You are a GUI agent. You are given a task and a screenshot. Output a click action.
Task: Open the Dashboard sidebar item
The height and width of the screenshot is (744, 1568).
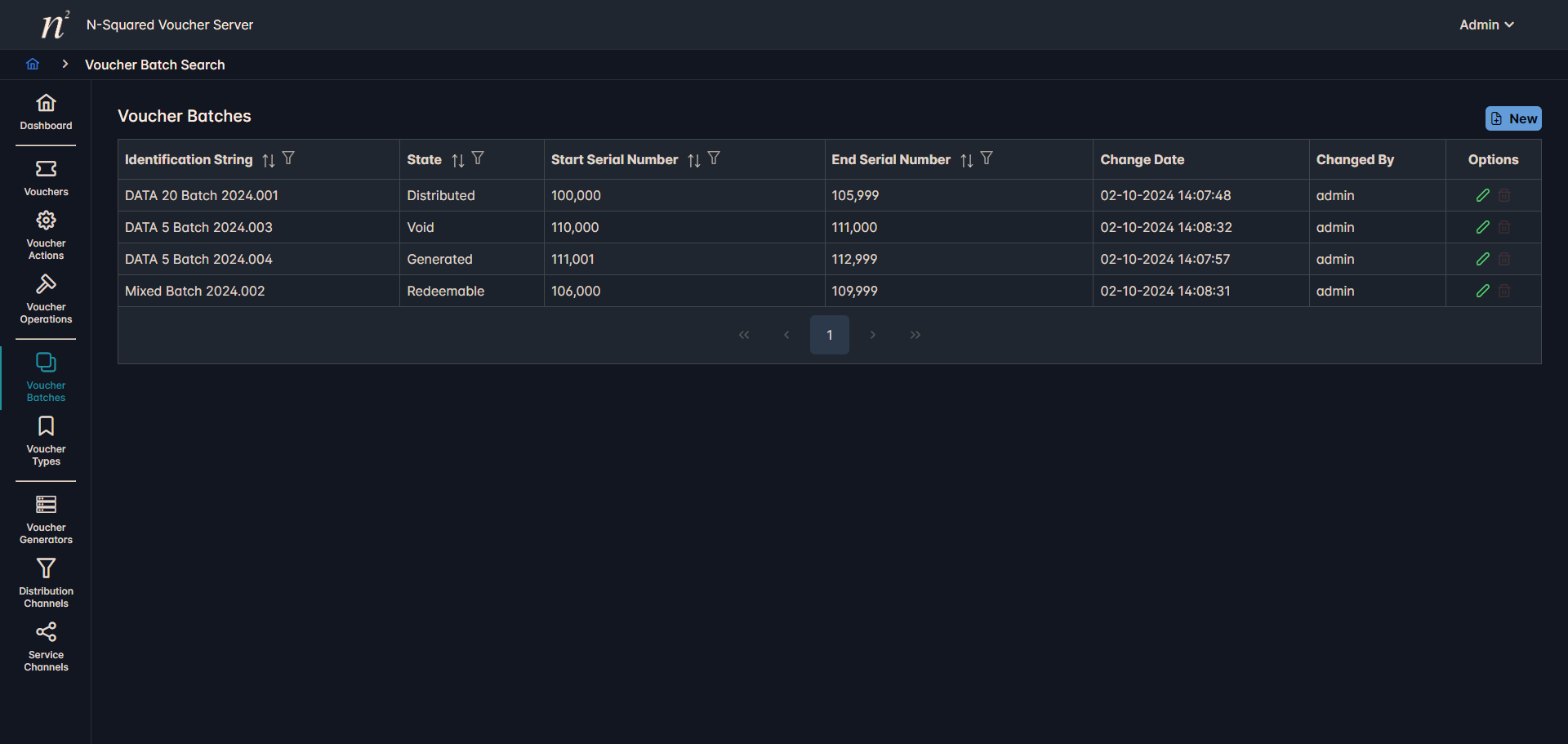[46, 112]
